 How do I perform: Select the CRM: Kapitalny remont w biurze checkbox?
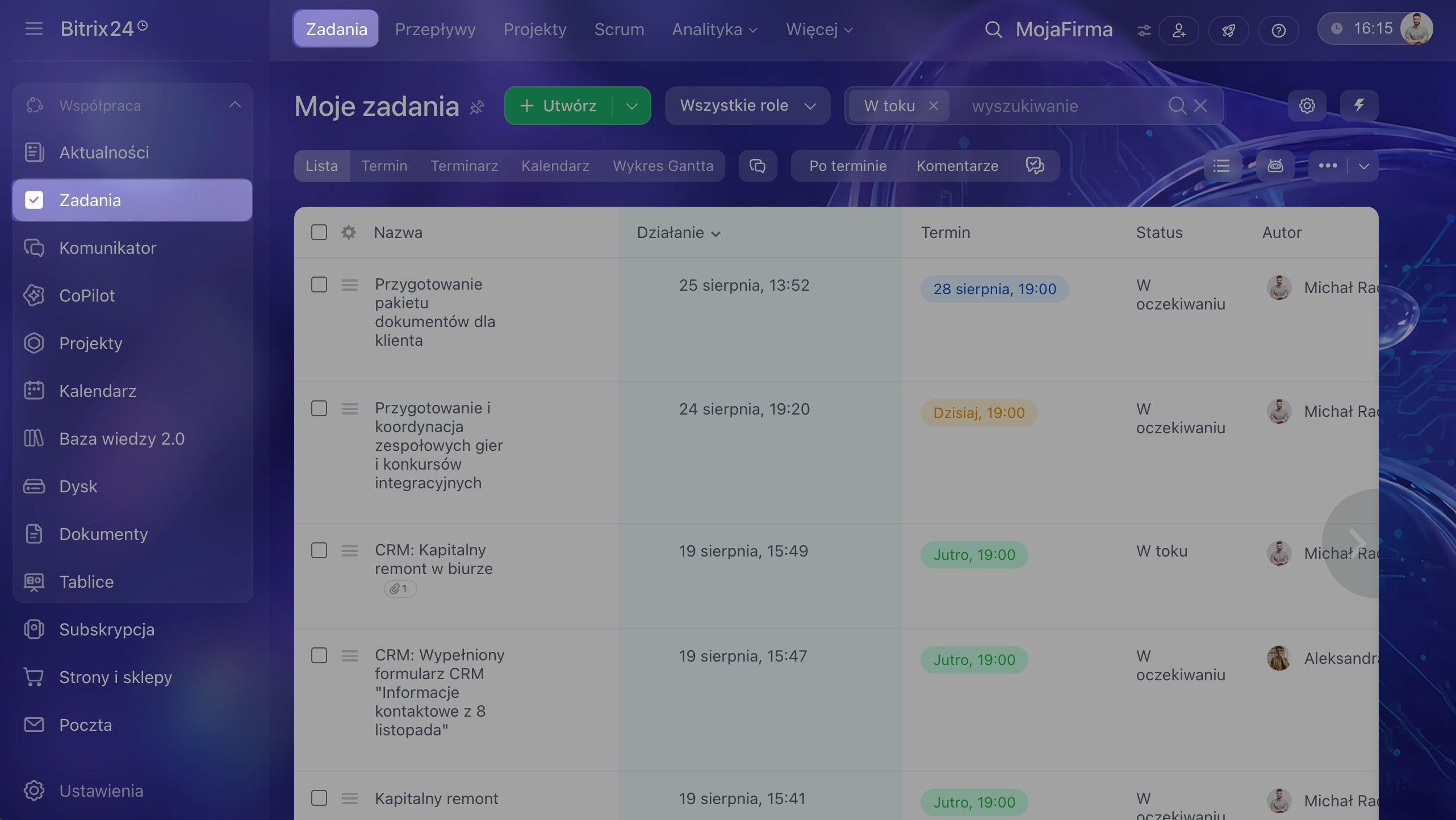tap(319, 550)
